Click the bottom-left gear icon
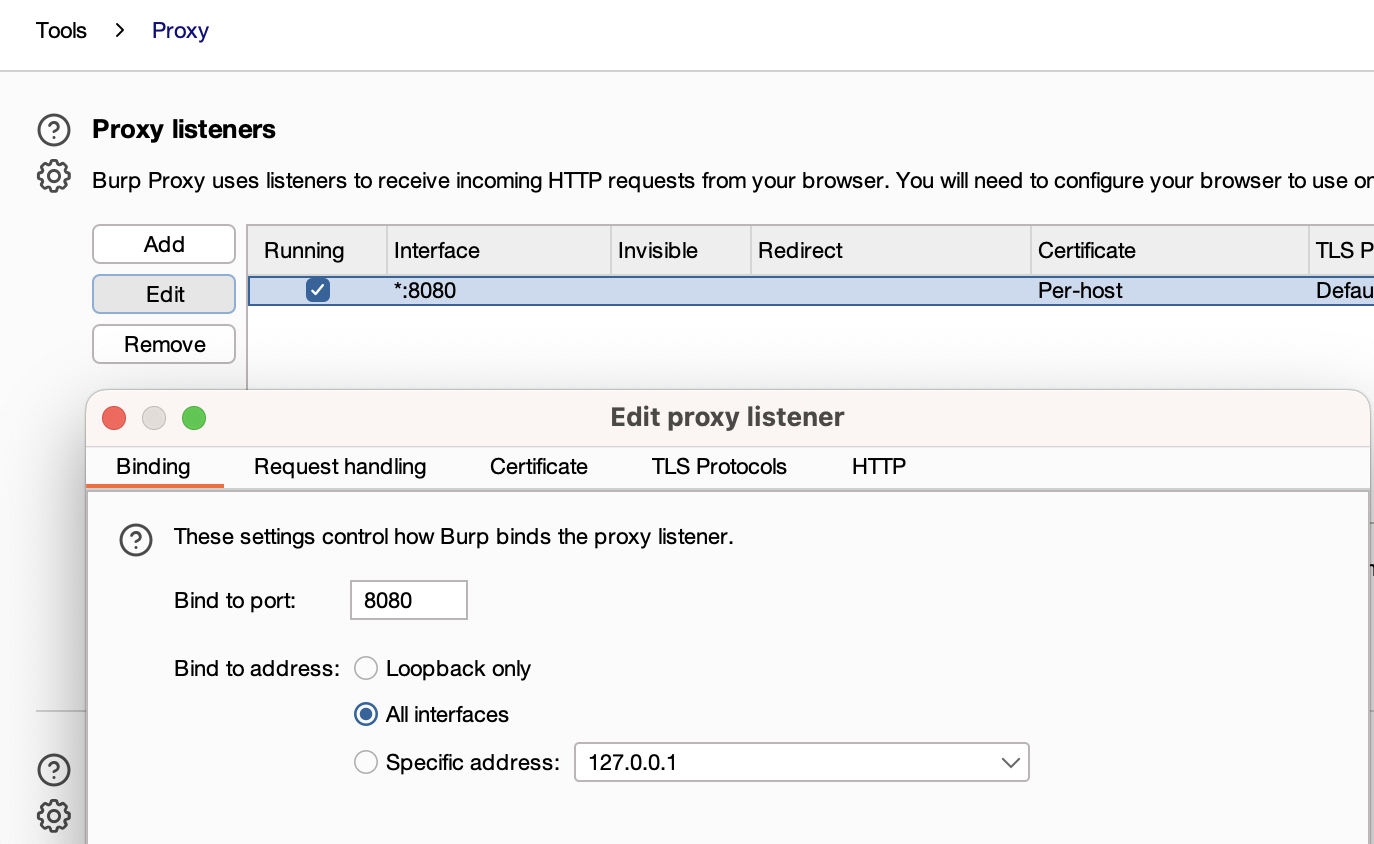This screenshot has width=1374, height=844. [x=54, y=815]
